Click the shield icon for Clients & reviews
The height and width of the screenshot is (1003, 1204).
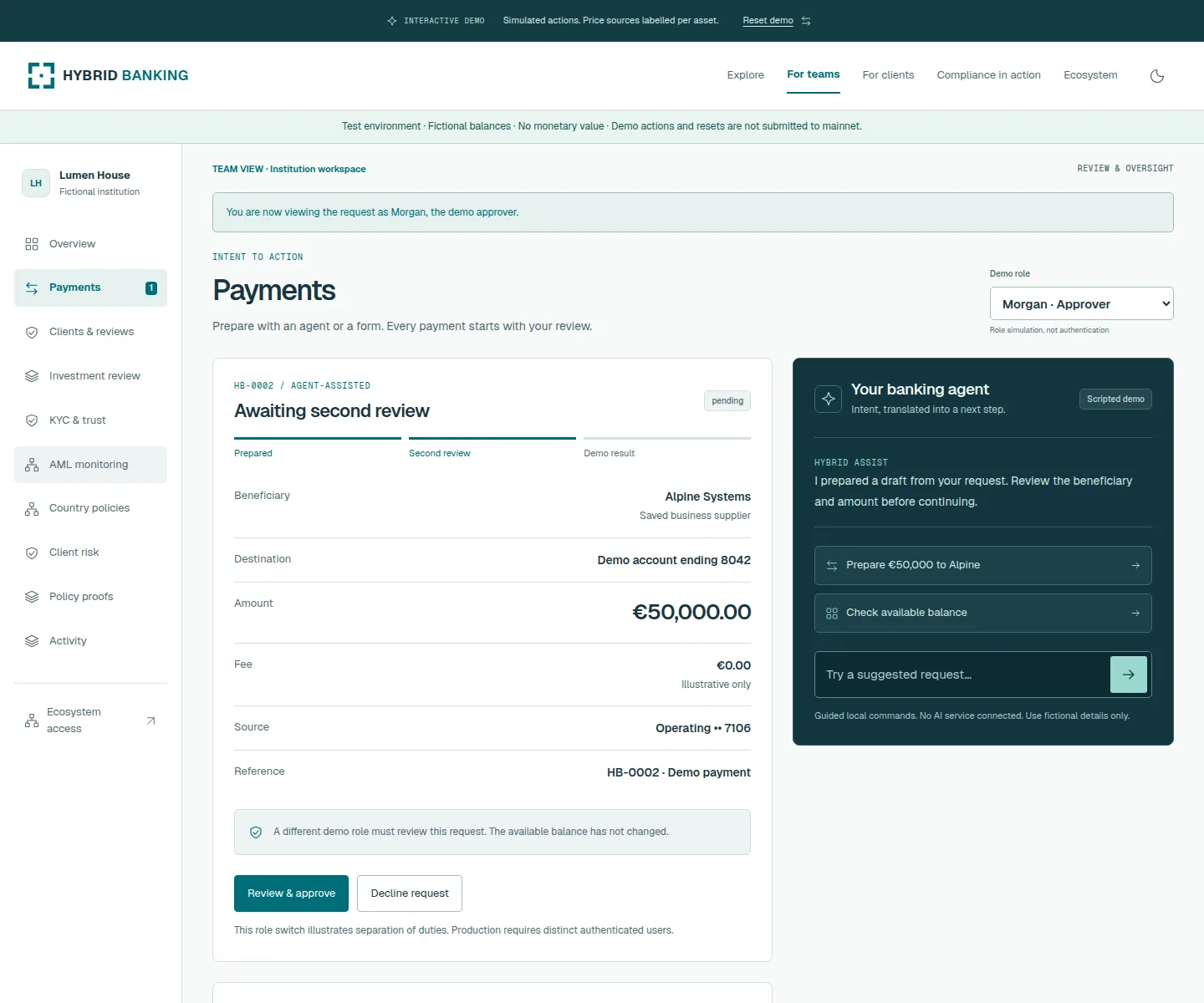coord(32,333)
